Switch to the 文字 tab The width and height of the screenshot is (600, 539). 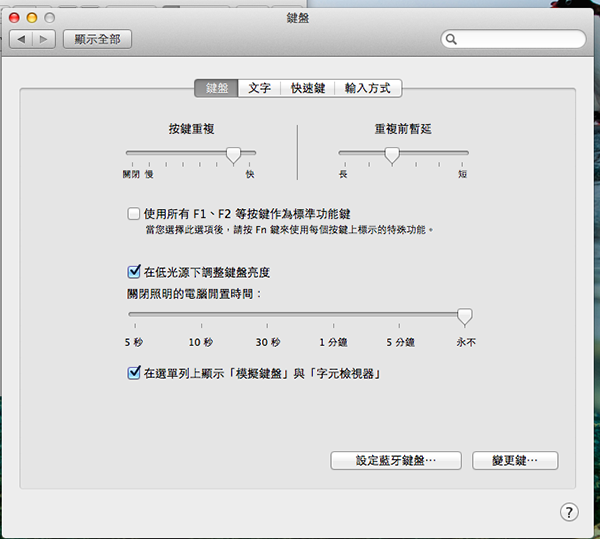[x=259, y=88]
